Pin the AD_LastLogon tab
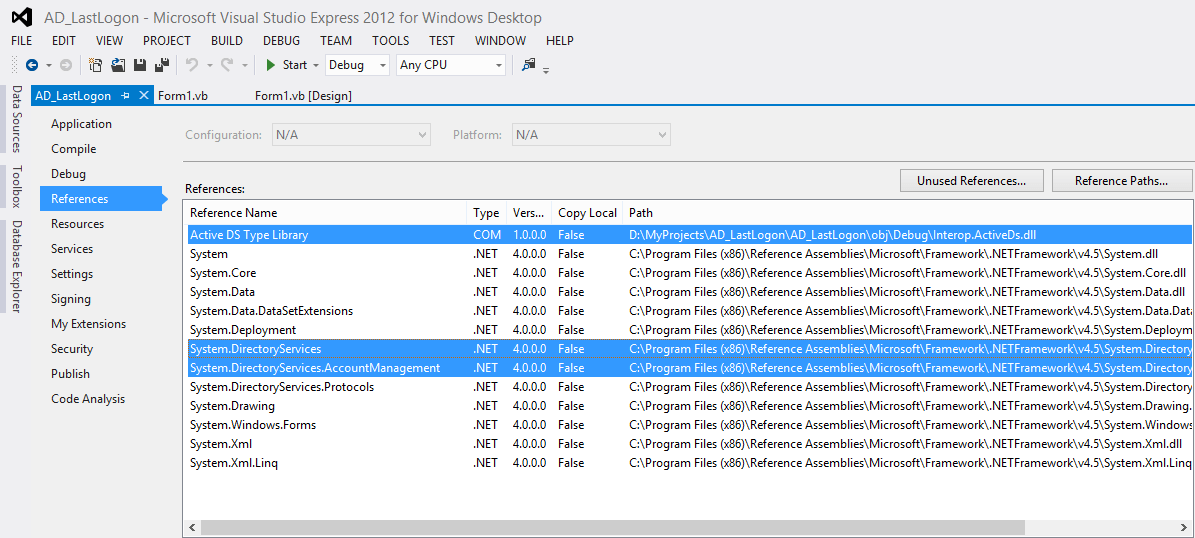The height and width of the screenshot is (538, 1195). click(126, 96)
